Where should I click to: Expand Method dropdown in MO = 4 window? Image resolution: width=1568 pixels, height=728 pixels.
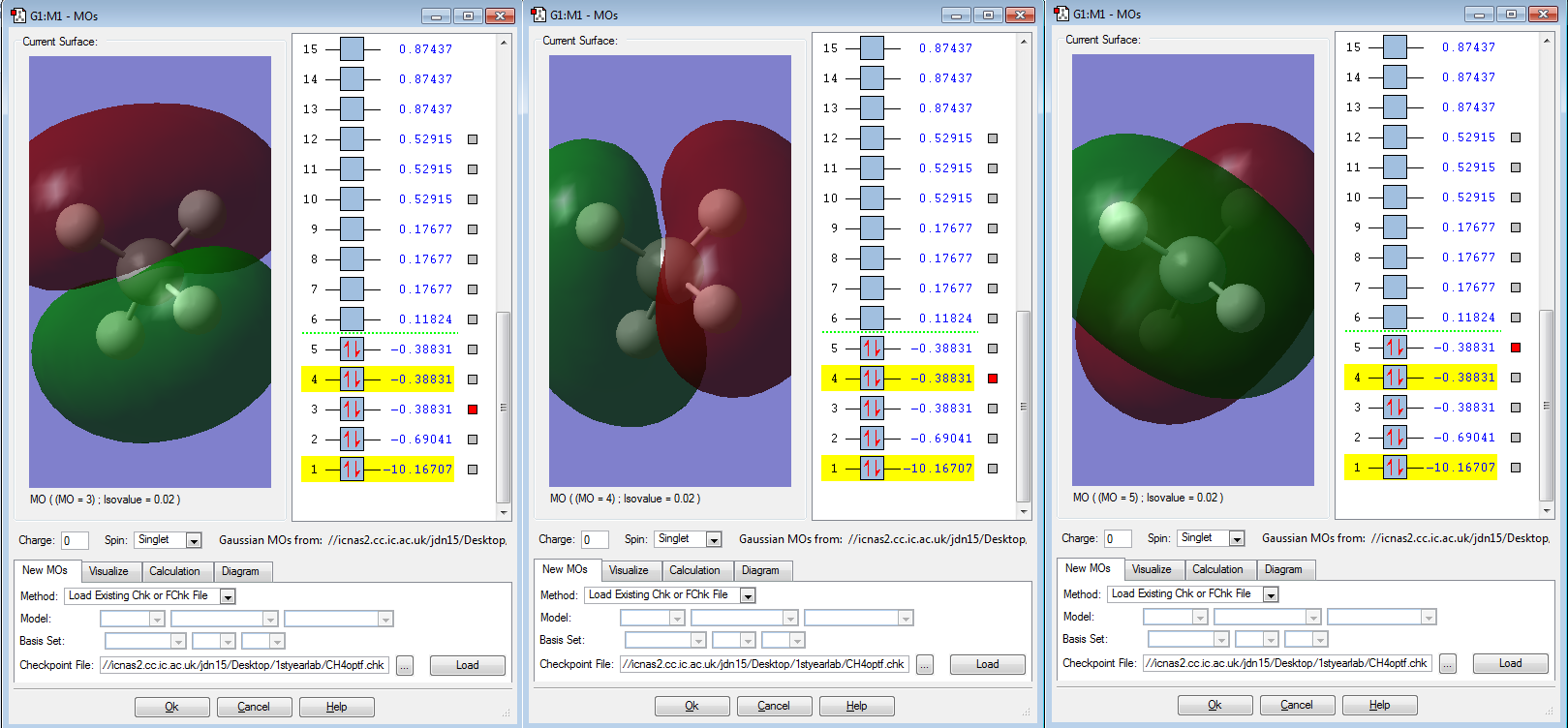coord(748,595)
